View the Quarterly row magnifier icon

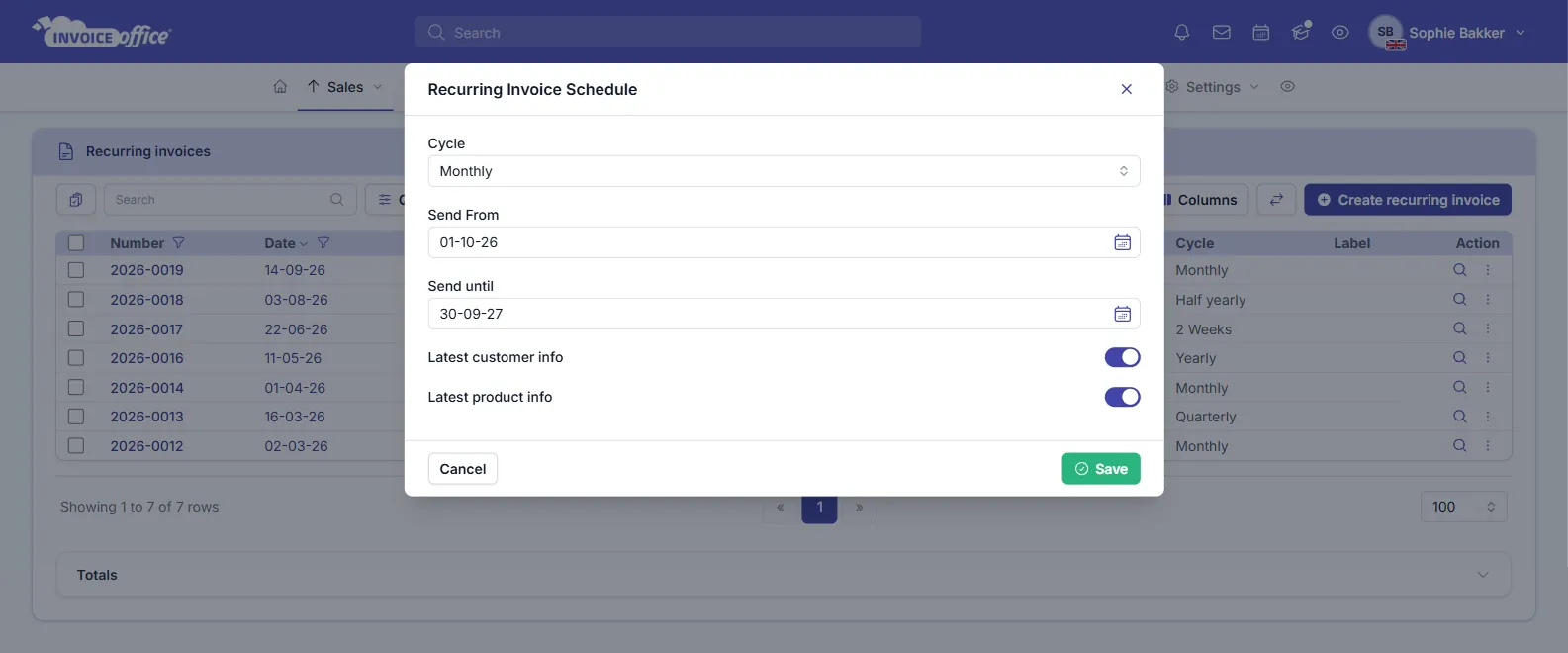tap(1459, 417)
